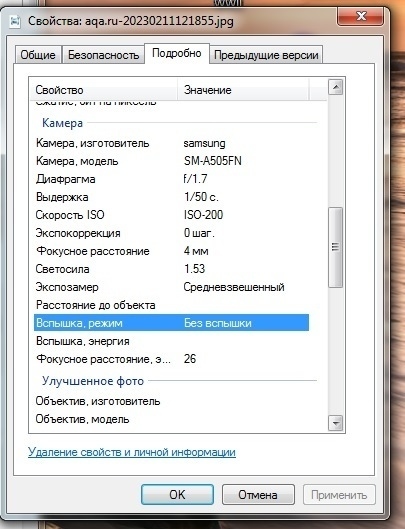Select the Вспышка, режим row
The image size is (405, 529).
coord(171,323)
